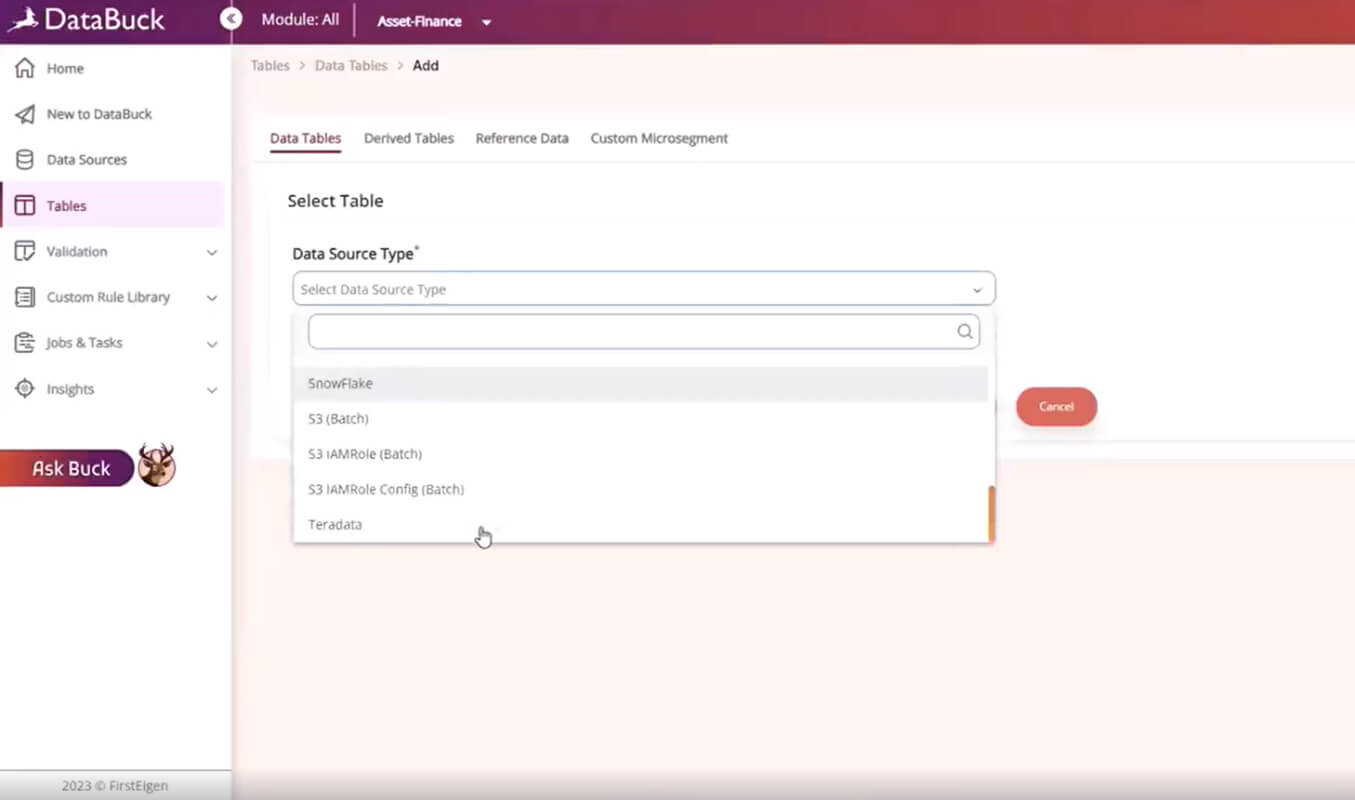Viewport: 1355px width, 800px height.
Task: Click the data source type search field
Action: pyautogui.click(x=644, y=332)
